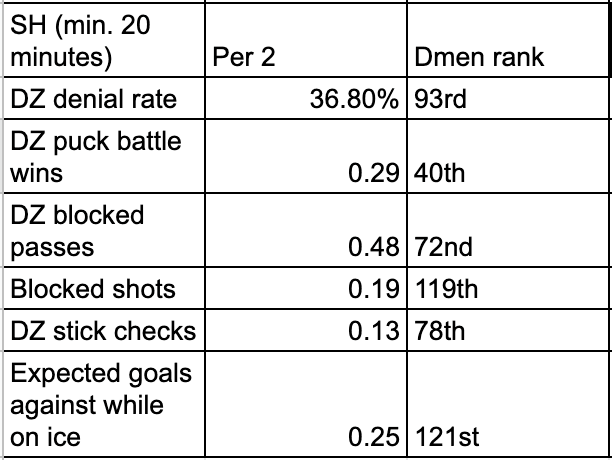Click the "Per 2" column header cell
This screenshot has width=612, height=460.
(306, 41)
